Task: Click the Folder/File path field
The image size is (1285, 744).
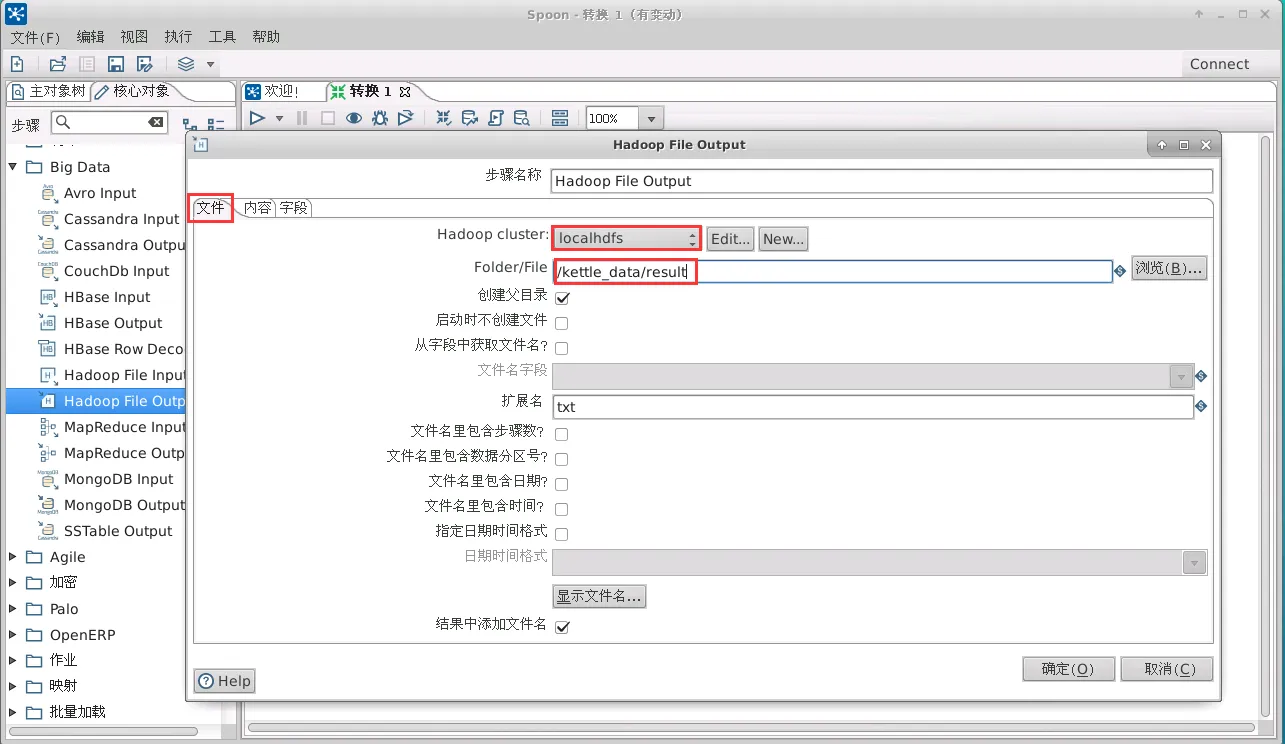Action: pos(833,271)
